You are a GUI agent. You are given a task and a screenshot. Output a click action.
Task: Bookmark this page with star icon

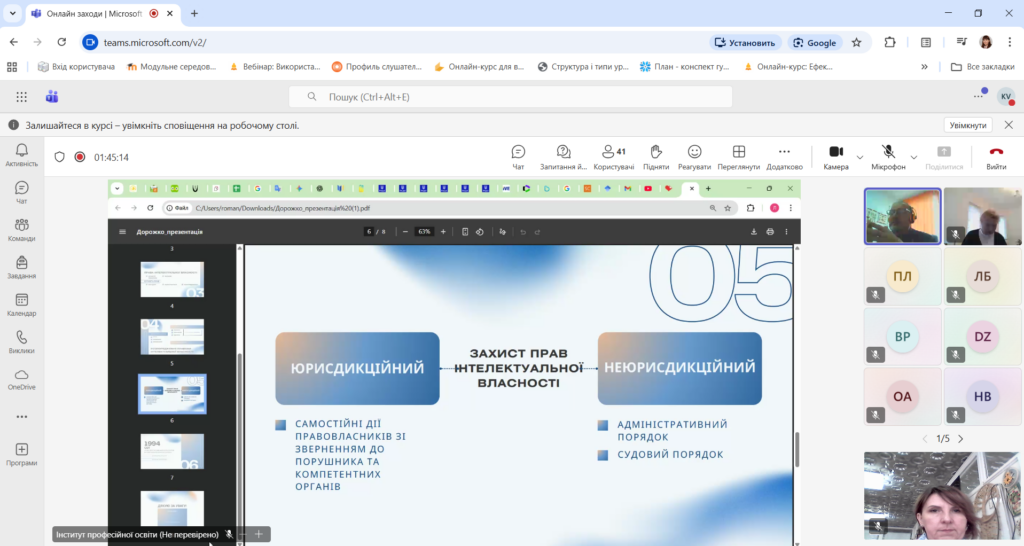[x=856, y=42]
